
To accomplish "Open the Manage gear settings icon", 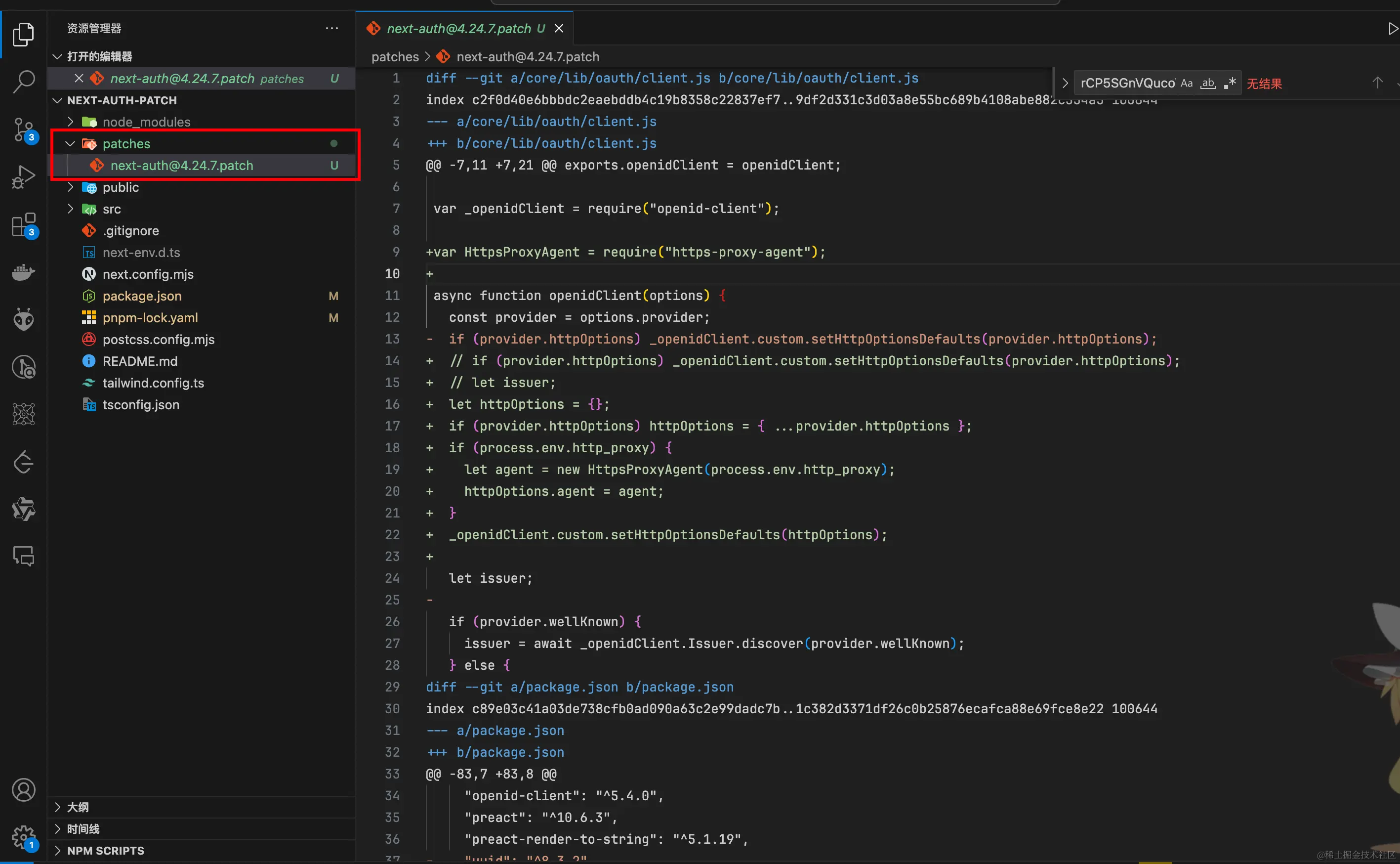I will click(23, 837).
